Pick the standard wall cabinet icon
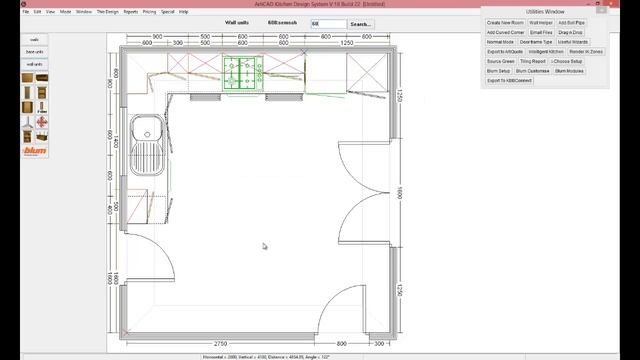 pyautogui.click(x=27, y=78)
